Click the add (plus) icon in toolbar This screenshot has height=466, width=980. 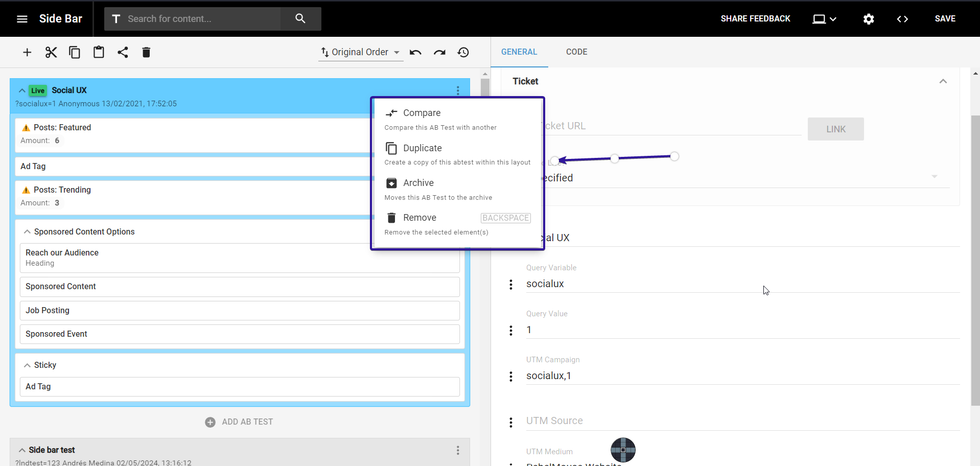[27, 53]
